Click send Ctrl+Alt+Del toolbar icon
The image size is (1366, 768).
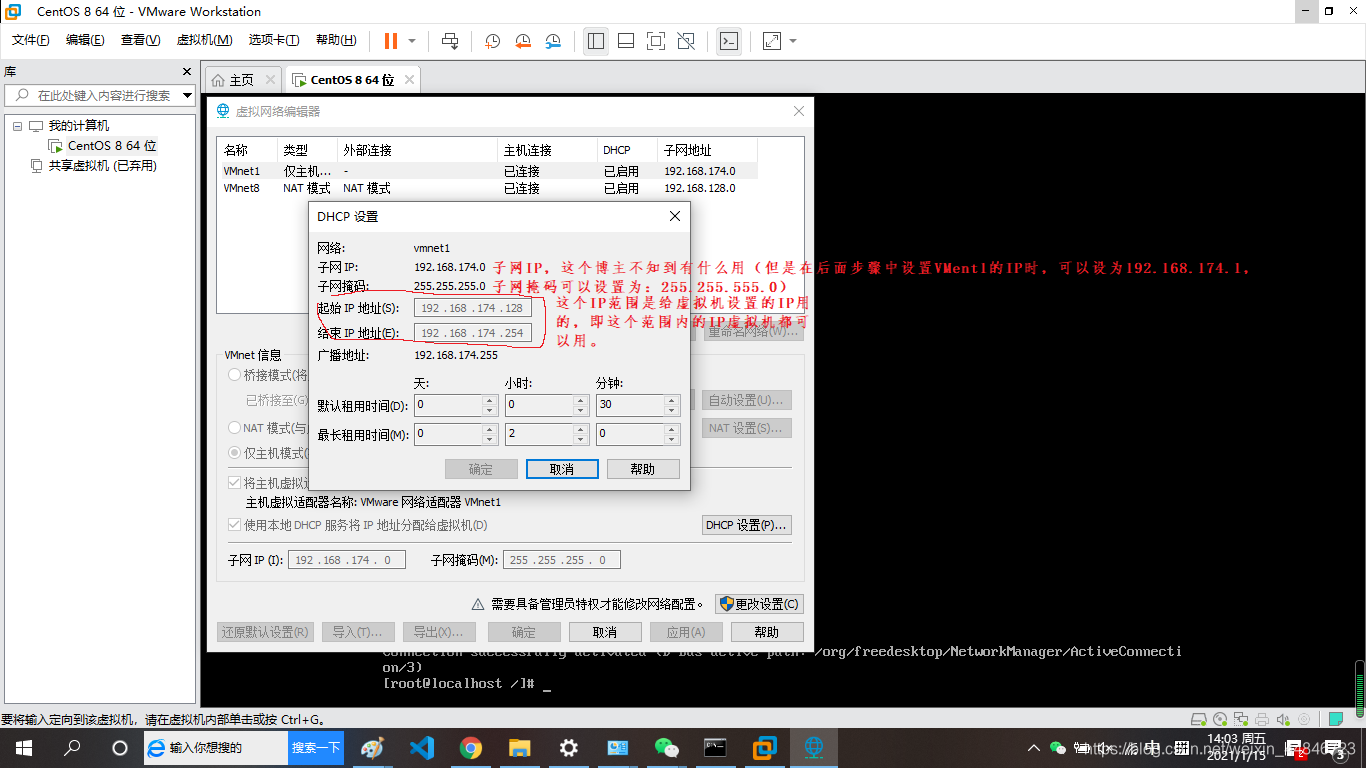tap(450, 41)
